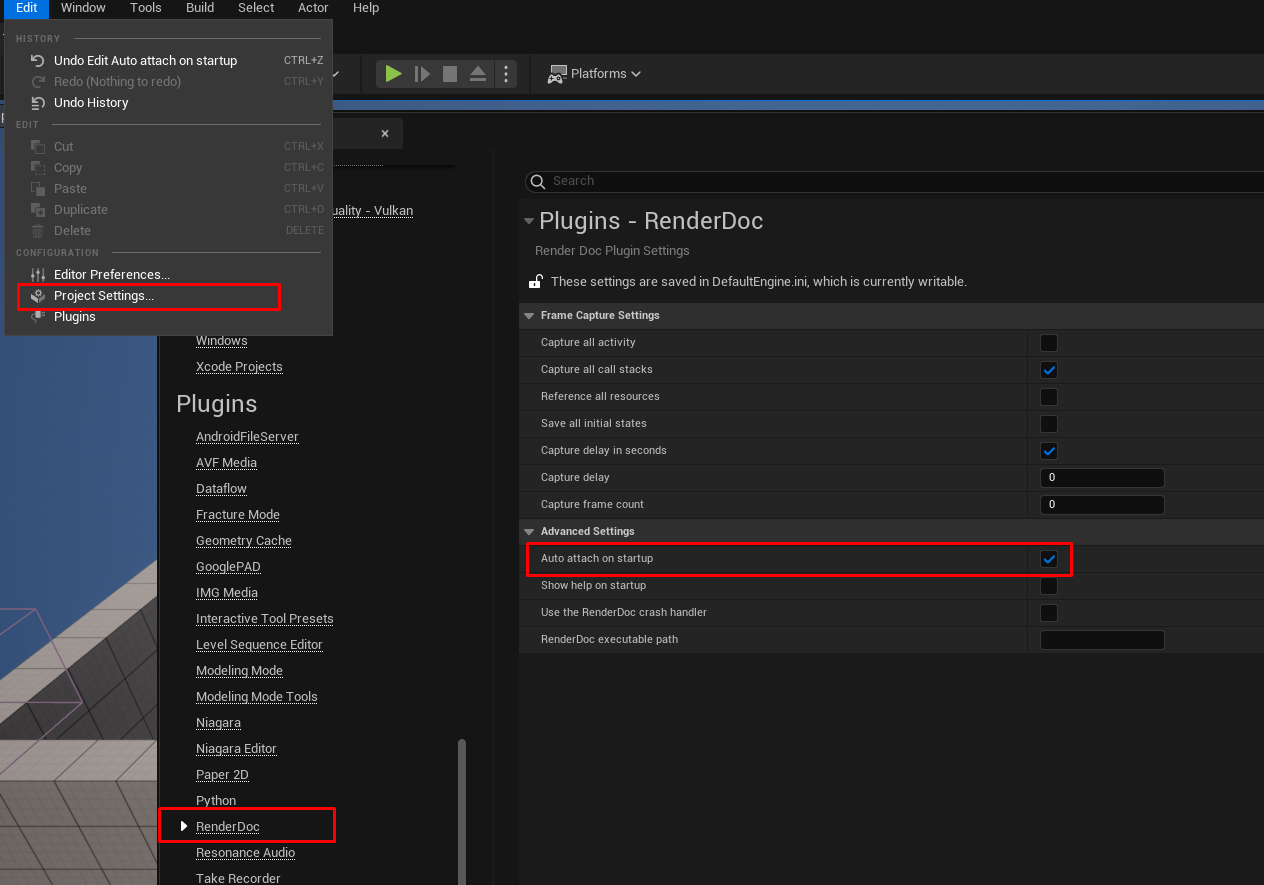Open the Edit menu
Image resolution: width=1264 pixels, height=885 pixels.
26,8
